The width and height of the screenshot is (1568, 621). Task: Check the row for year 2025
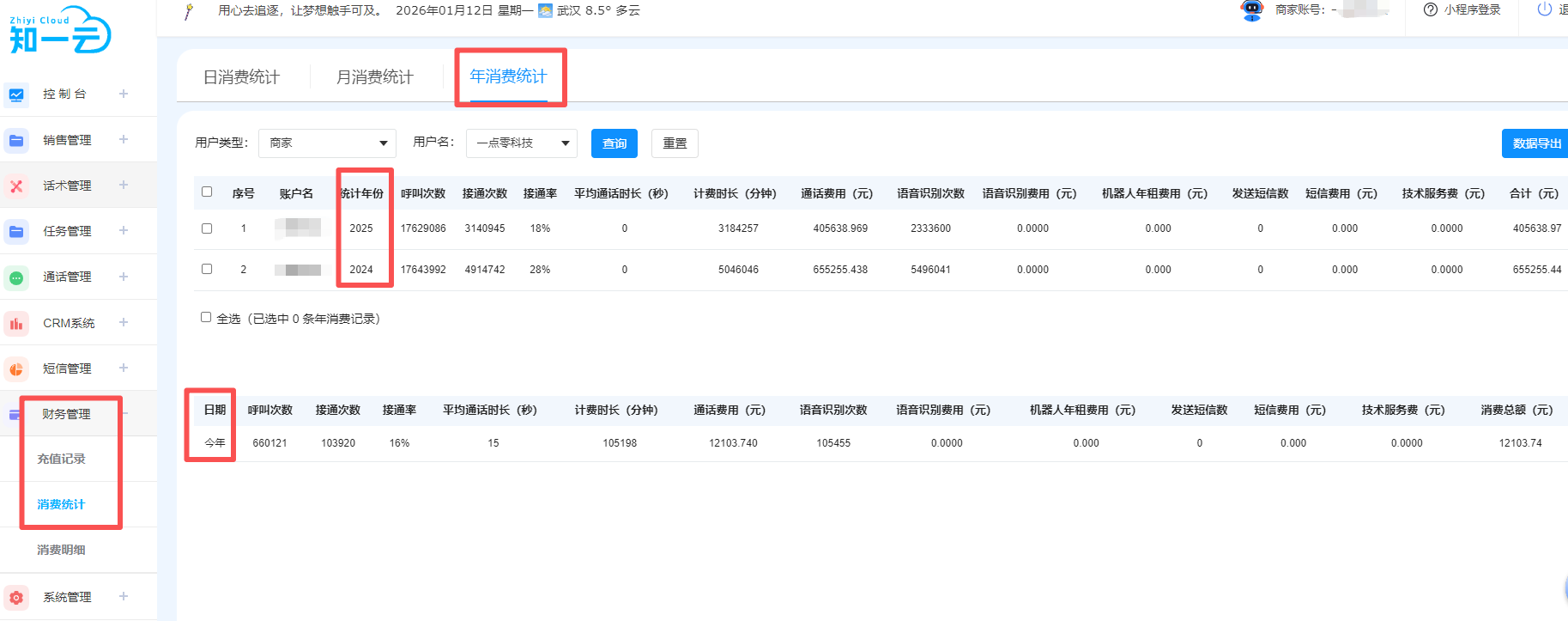pyautogui.click(x=207, y=228)
